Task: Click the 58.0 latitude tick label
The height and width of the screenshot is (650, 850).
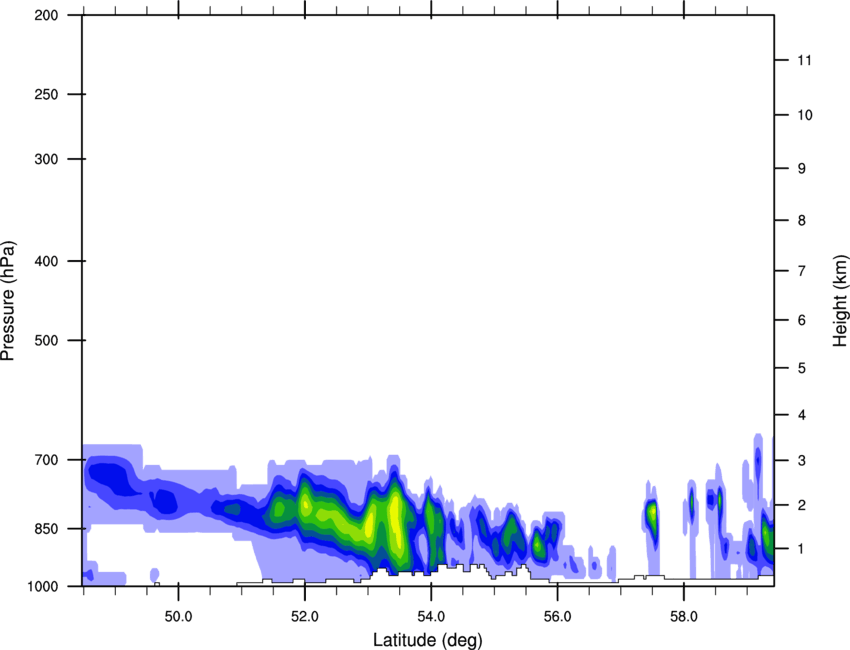Action: pyautogui.click(x=684, y=617)
